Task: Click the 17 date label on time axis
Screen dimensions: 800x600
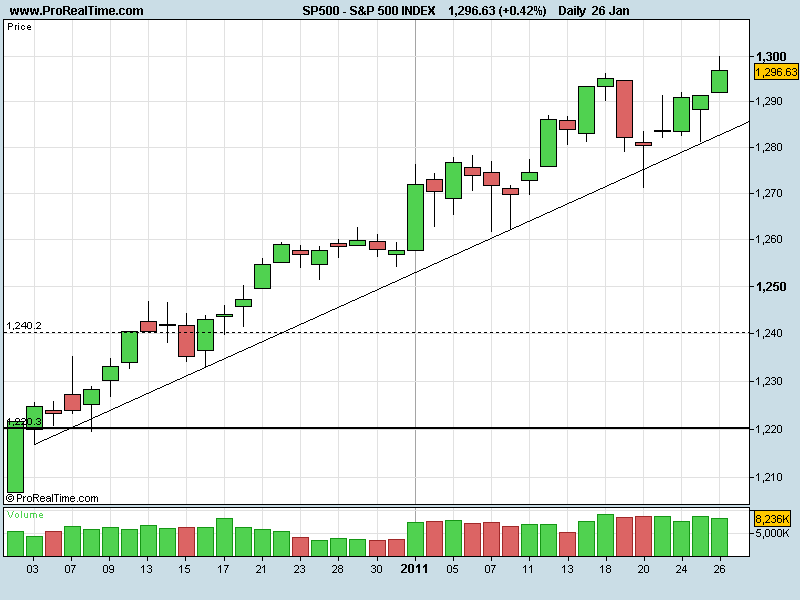Action: click(223, 569)
